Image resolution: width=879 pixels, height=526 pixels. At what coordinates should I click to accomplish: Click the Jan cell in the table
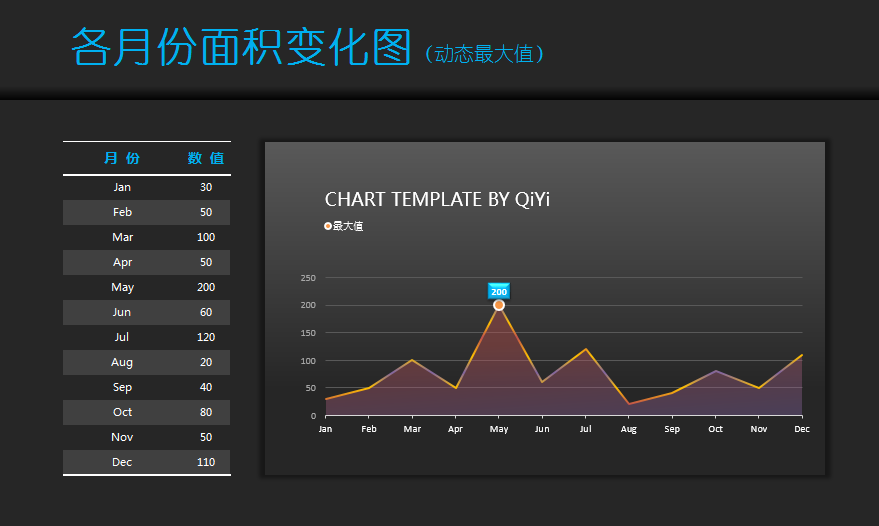pyautogui.click(x=122, y=187)
